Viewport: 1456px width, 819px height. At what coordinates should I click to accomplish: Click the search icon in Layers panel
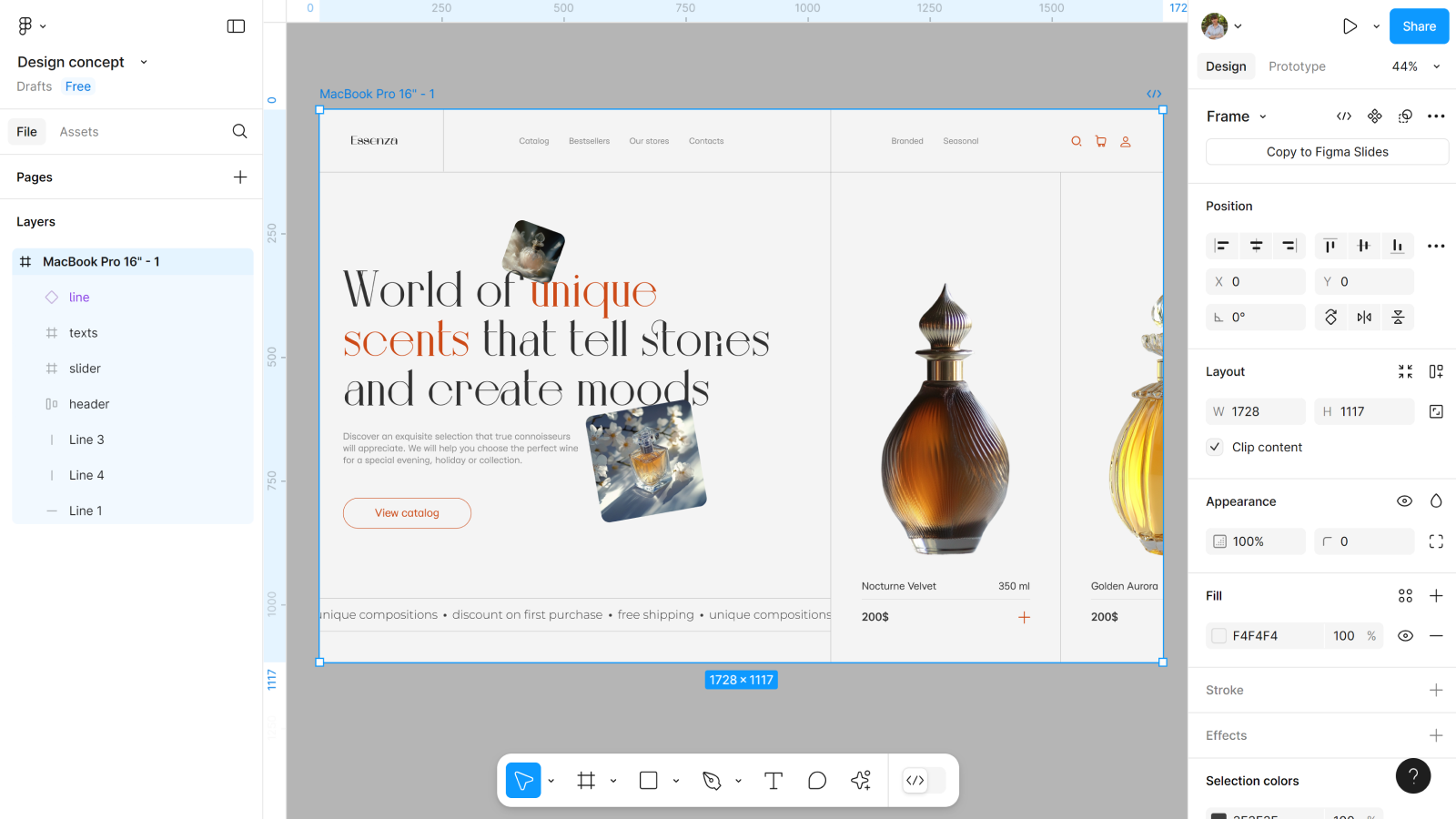239,132
